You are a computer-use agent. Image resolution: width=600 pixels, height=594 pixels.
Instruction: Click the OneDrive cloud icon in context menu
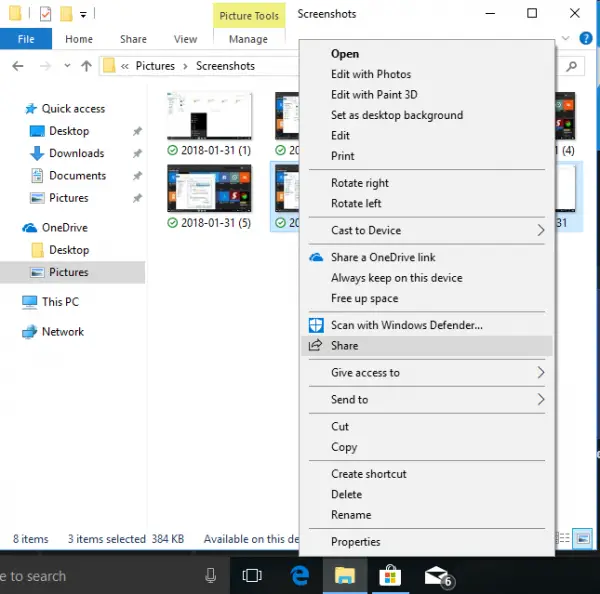316,258
